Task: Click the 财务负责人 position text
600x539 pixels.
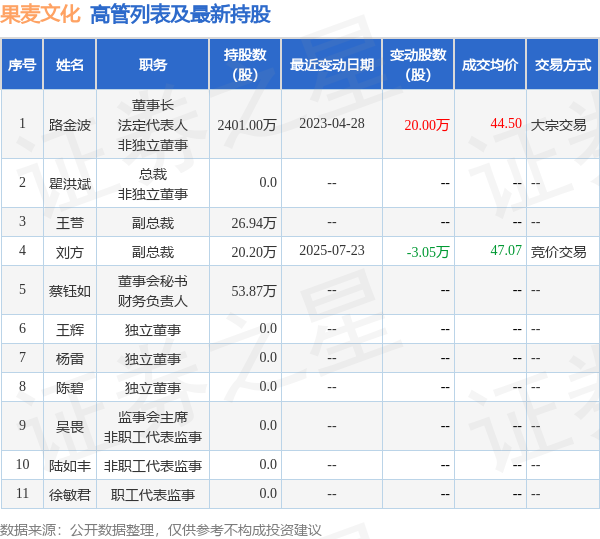Action: point(153,301)
